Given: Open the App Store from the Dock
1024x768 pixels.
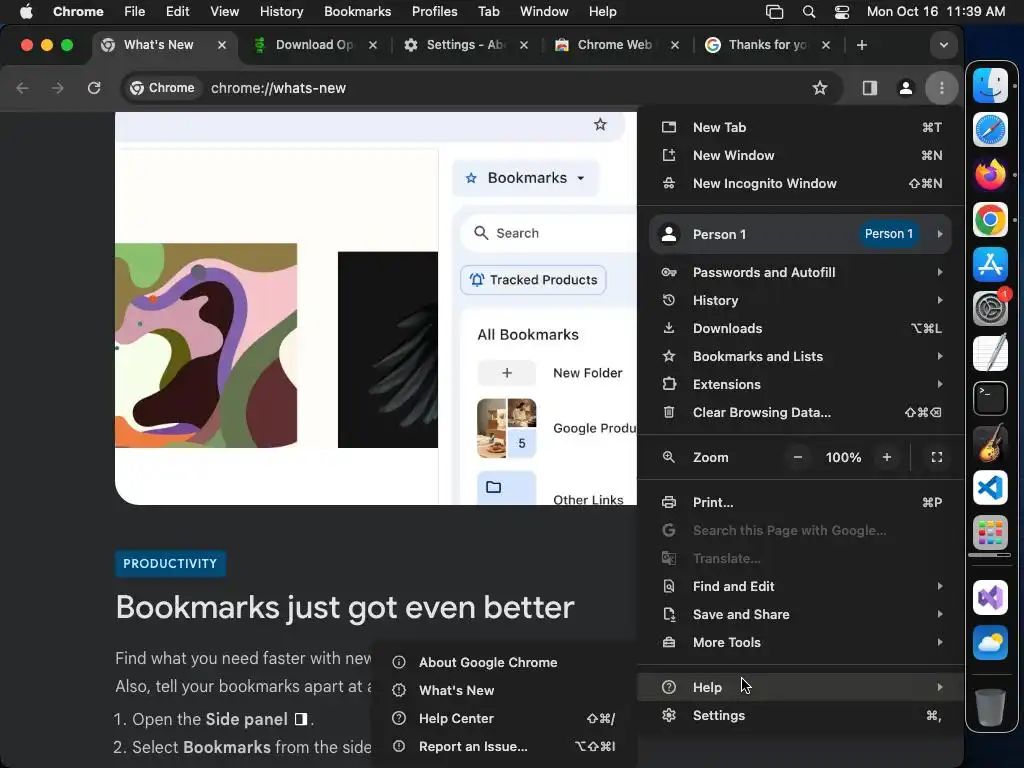Looking at the screenshot, I should (990, 264).
